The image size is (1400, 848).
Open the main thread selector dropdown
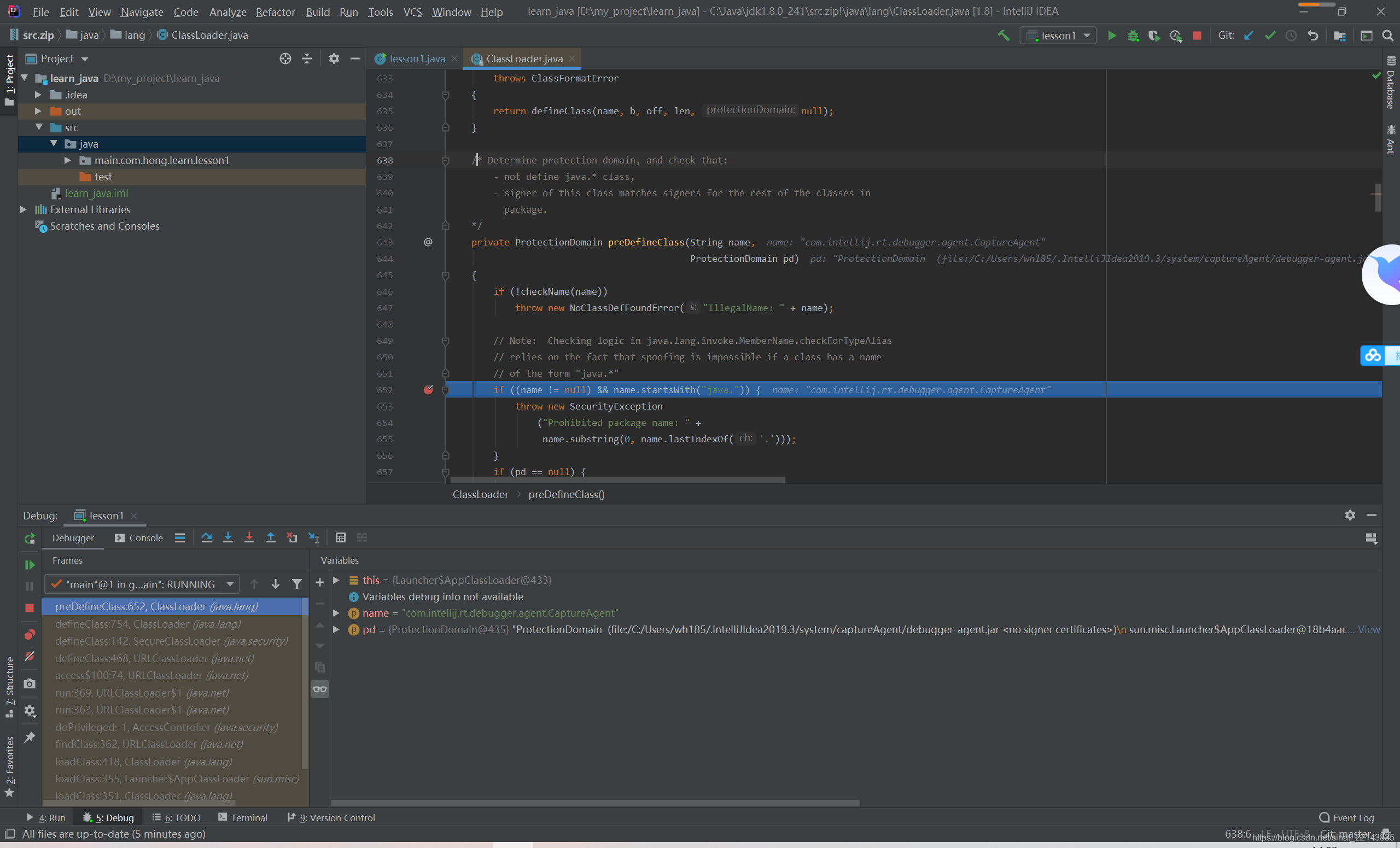[x=142, y=584]
